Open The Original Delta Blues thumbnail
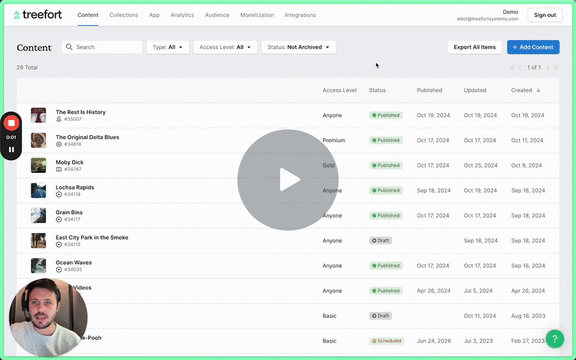 coord(38,140)
